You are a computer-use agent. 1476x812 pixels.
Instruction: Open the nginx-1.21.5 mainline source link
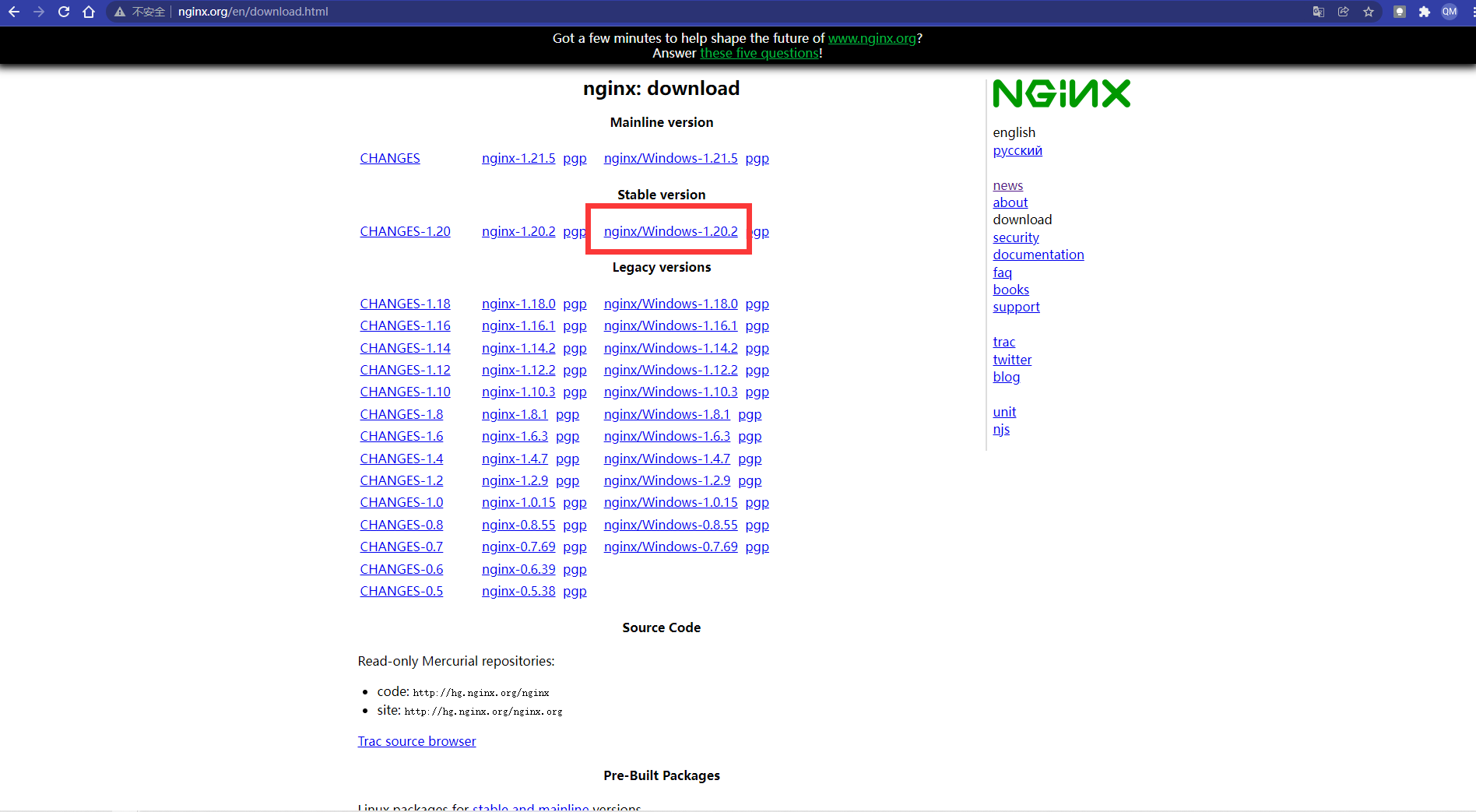click(518, 158)
